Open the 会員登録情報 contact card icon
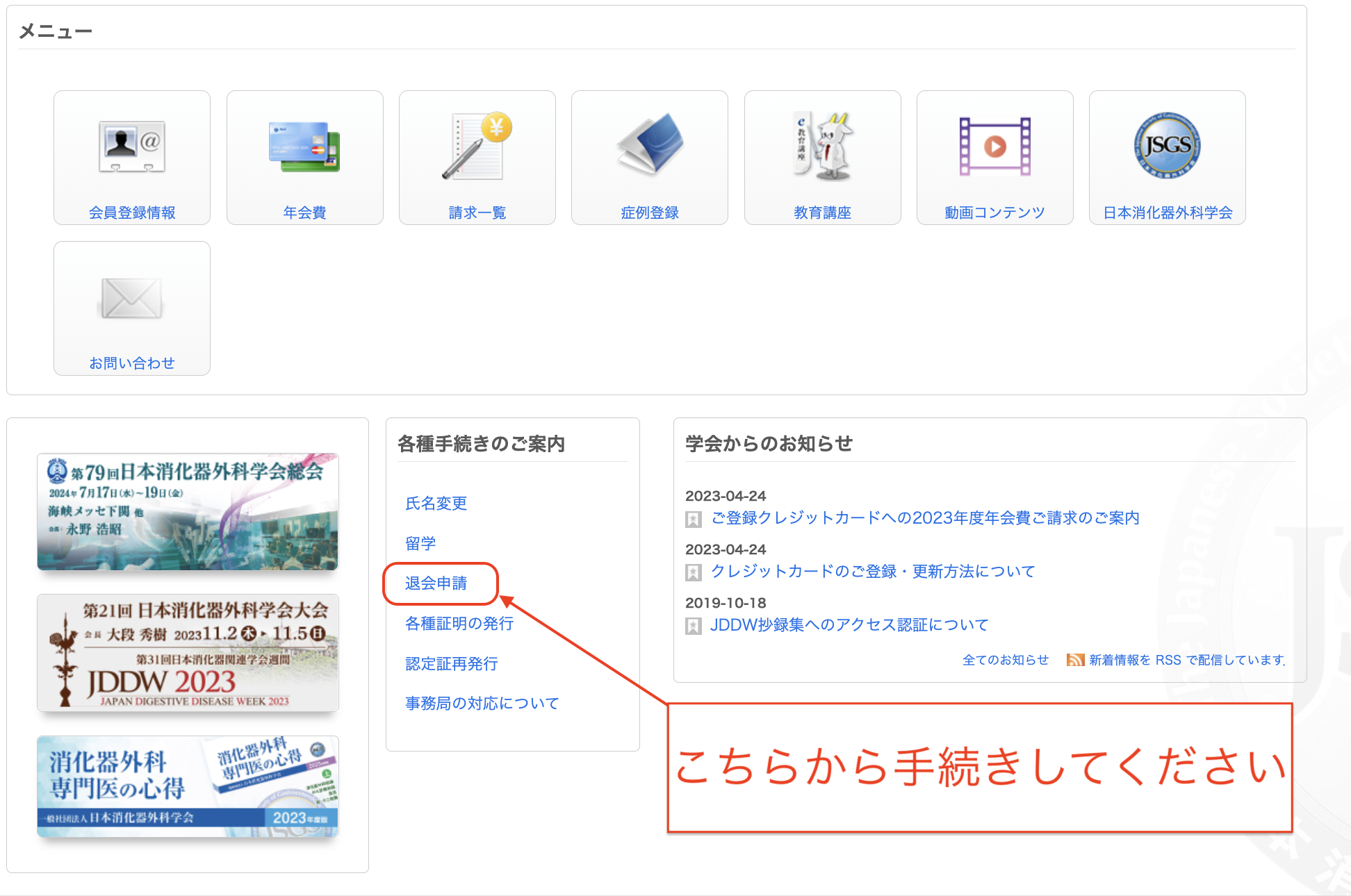Screen dimensions: 1351x896 pyautogui.click(x=132, y=147)
